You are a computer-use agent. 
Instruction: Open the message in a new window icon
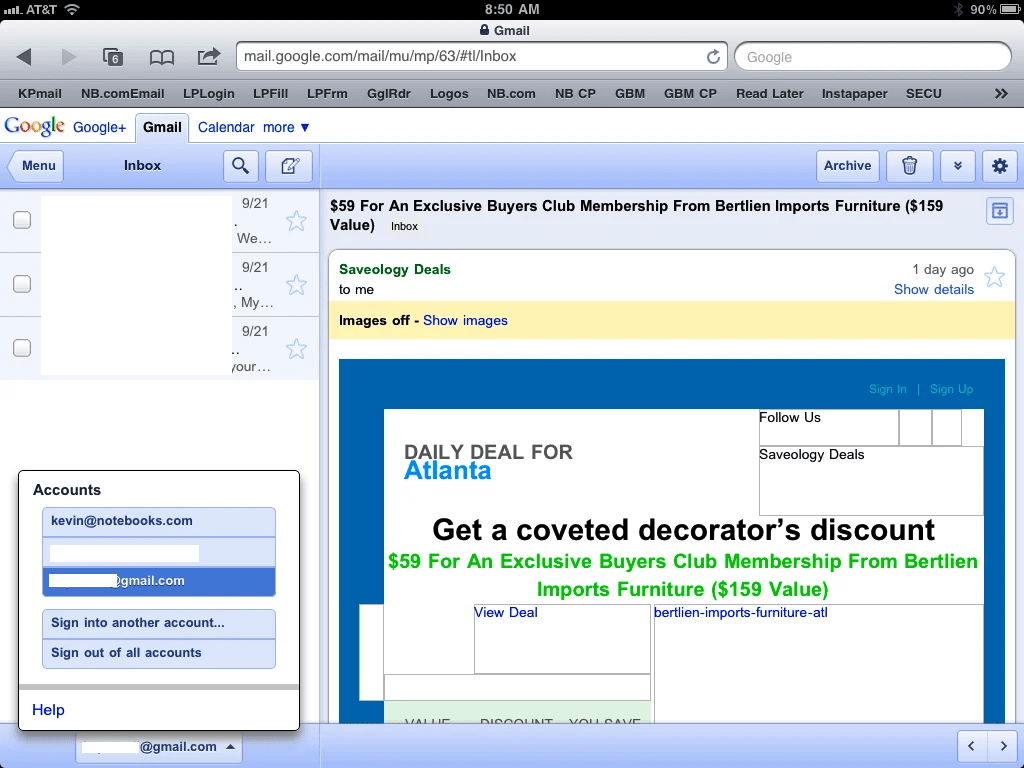999,211
